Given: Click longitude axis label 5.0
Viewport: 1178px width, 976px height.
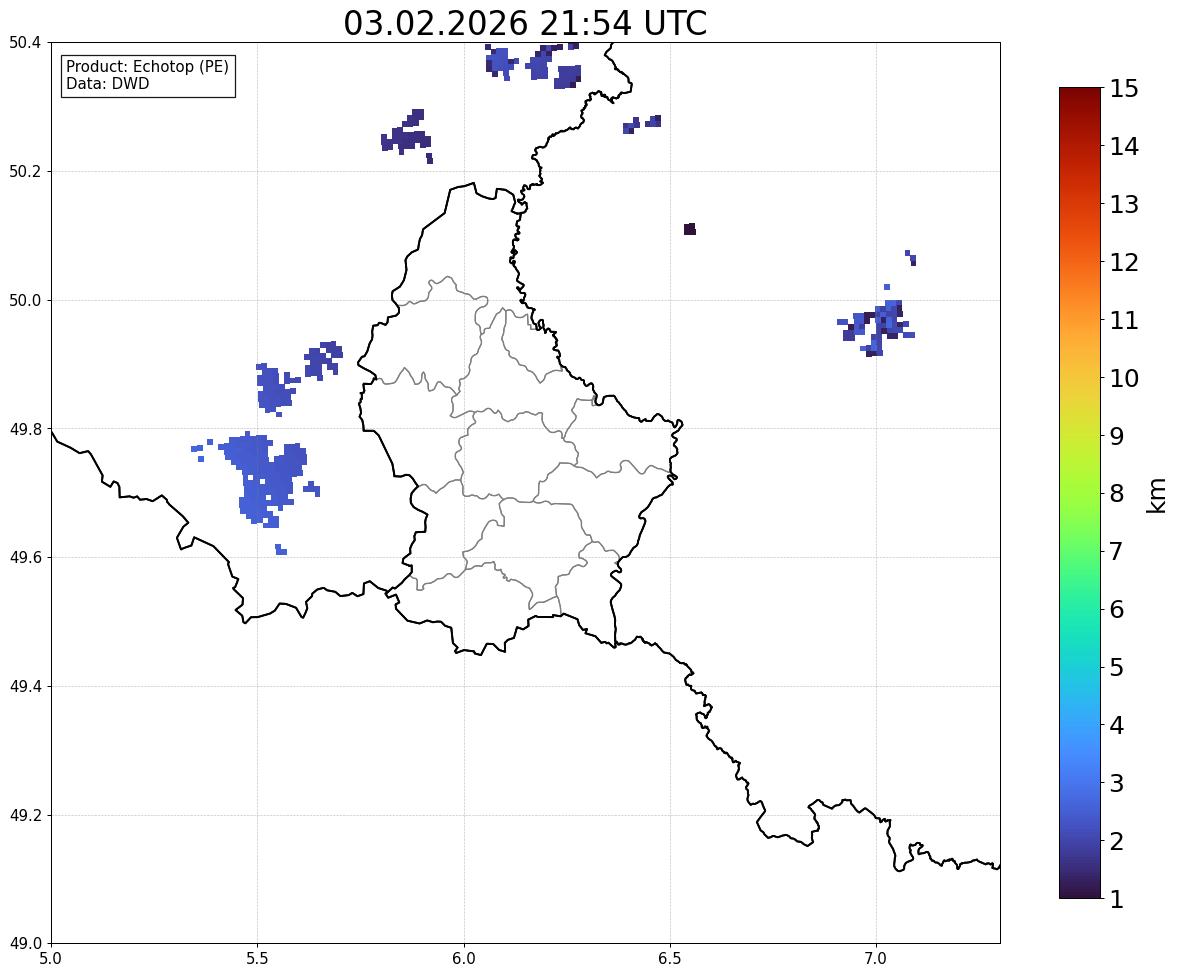Looking at the screenshot, I should tap(51, 959).
